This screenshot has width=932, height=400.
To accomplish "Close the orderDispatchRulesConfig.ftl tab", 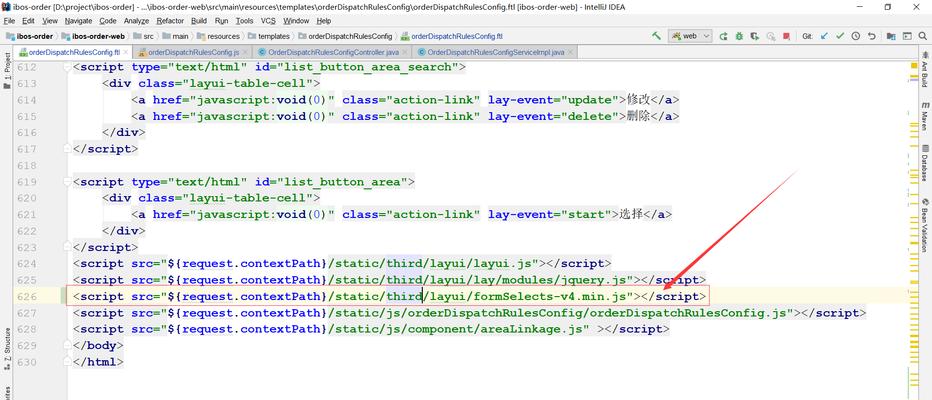I will 126,52.
